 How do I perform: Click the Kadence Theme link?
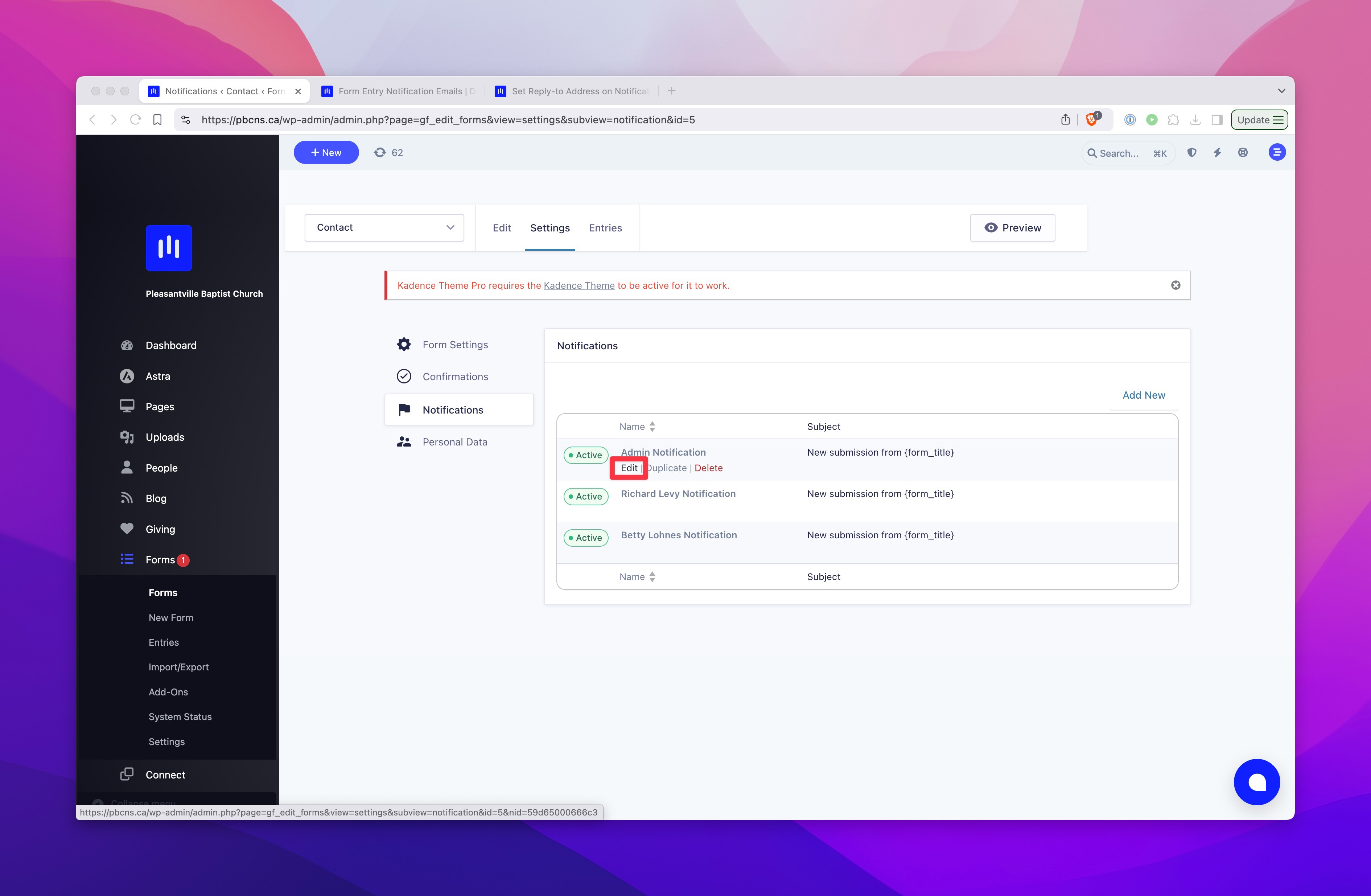(579, 285)
